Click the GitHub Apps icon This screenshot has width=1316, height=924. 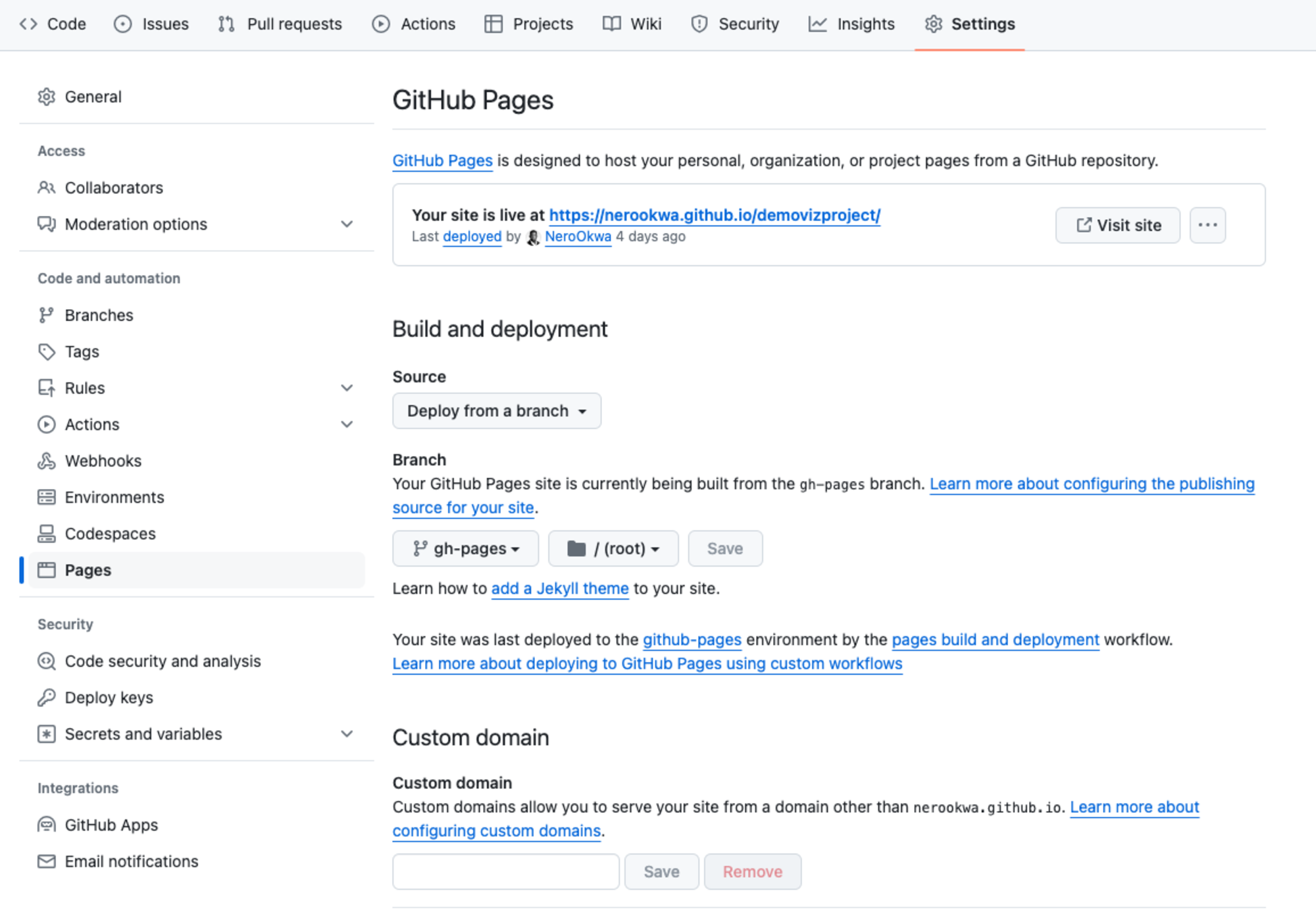coord(46,825)
